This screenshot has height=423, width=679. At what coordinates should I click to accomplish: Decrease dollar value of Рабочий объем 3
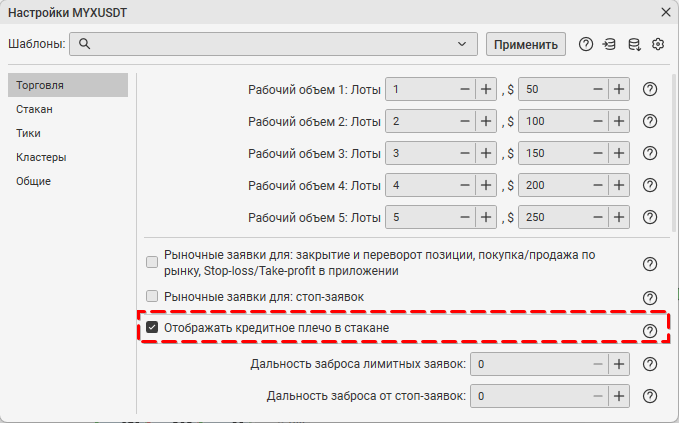(598, 153)
